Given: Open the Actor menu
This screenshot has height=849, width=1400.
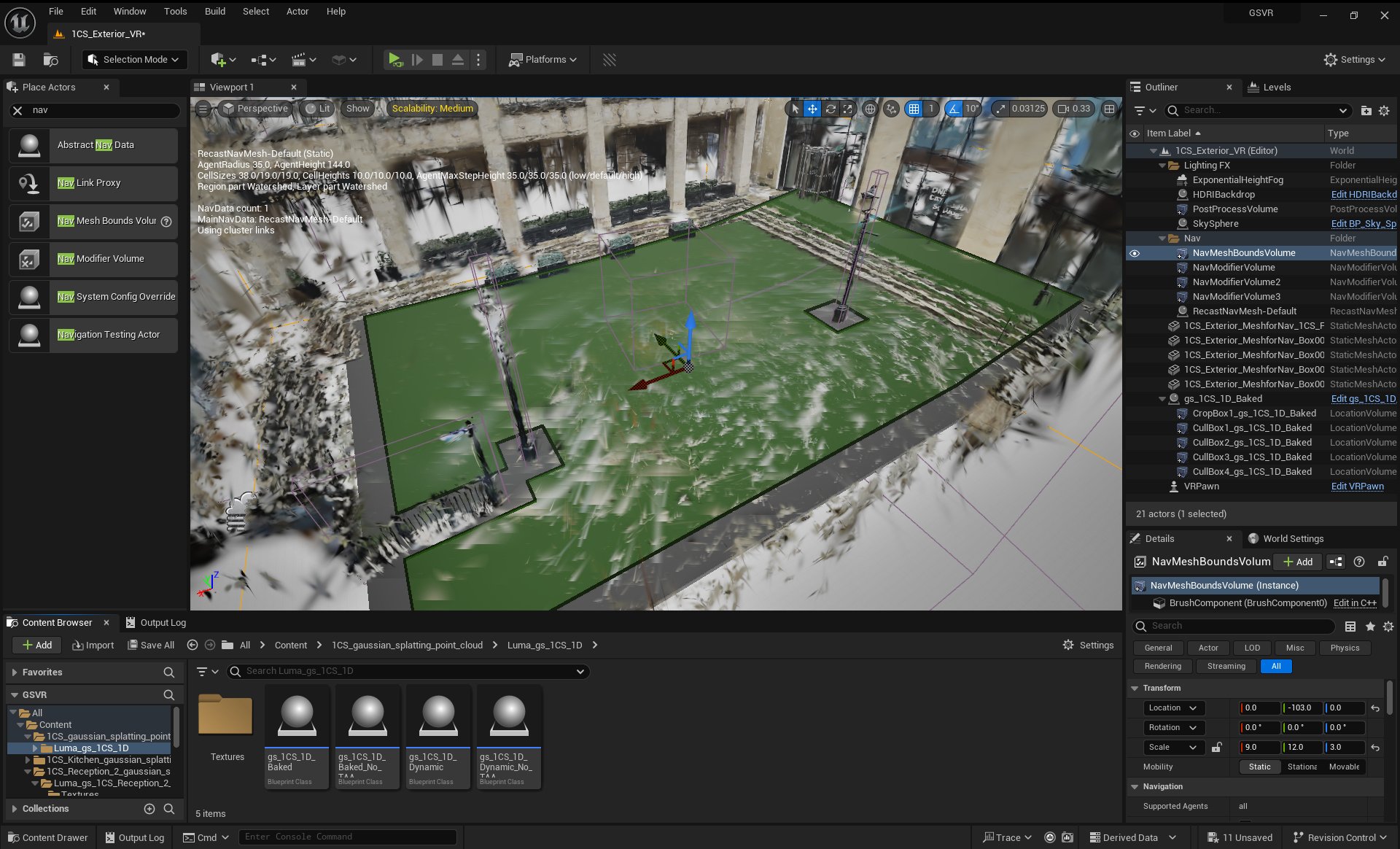Looking at the screenshot, I should [x=297, y=12].
